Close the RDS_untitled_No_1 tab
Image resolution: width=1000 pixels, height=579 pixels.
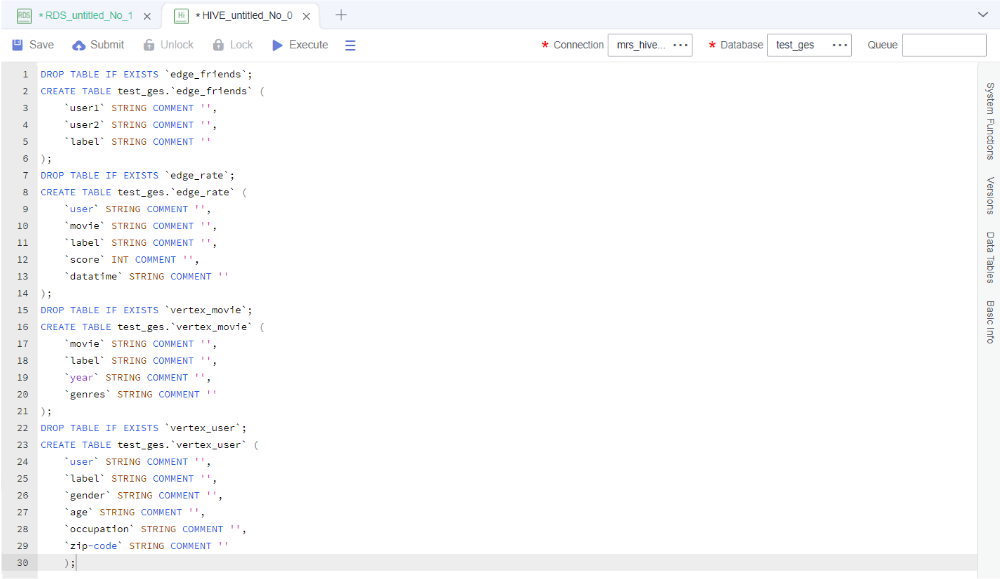pyautogui.click(x=147, y=17)
